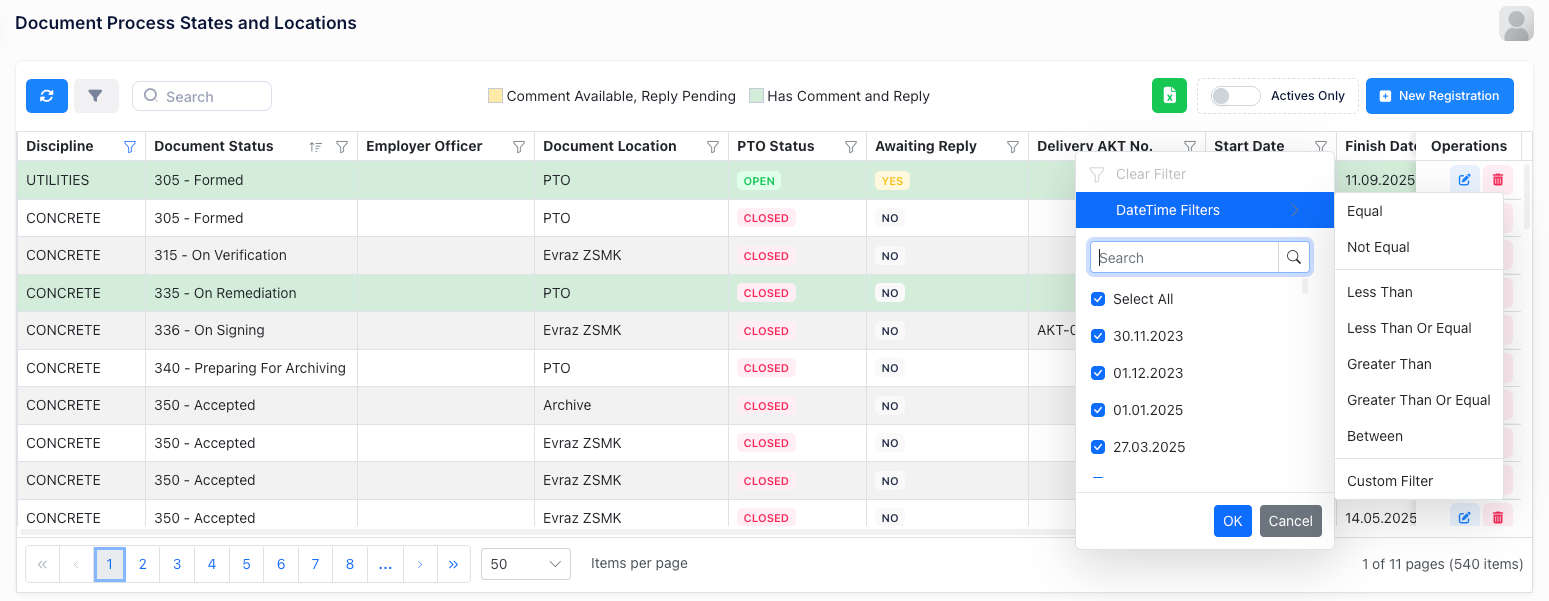Click filter icon in Document Location column
The height and width of the screenshot is (601, 1549).
click(713, 147)
